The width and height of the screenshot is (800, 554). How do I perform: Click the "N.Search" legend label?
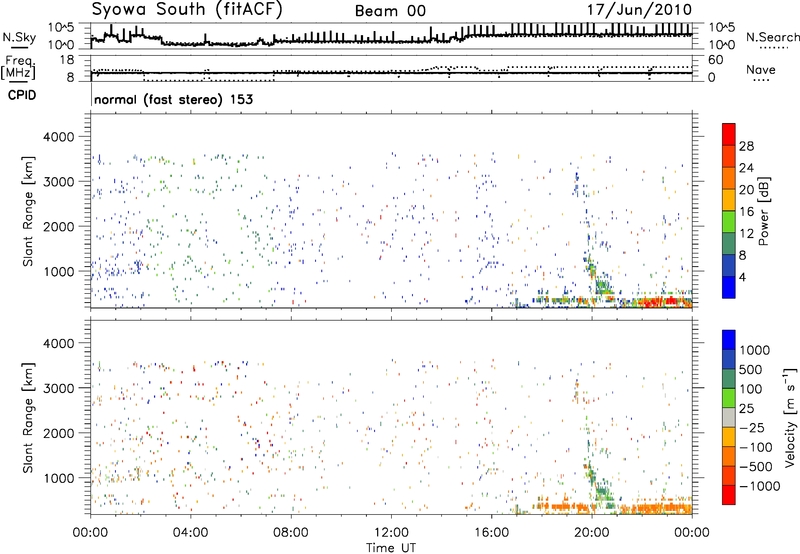pos(772,37)
